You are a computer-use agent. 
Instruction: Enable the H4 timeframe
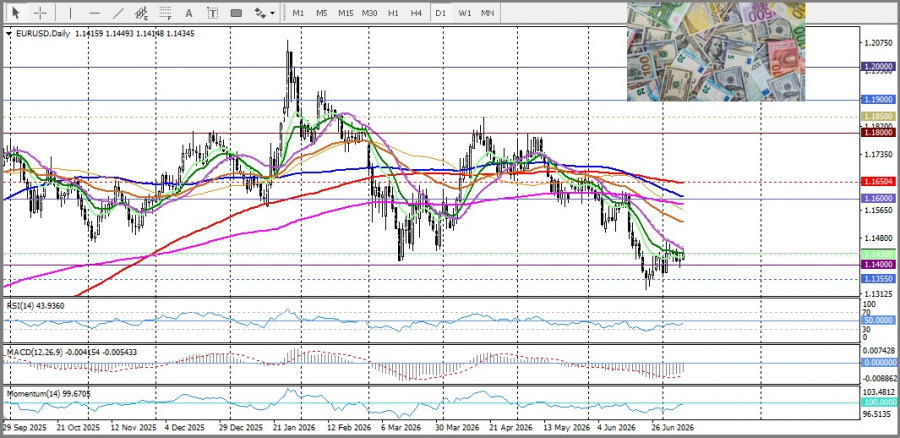pyautogui.click(x=416, y=13)
